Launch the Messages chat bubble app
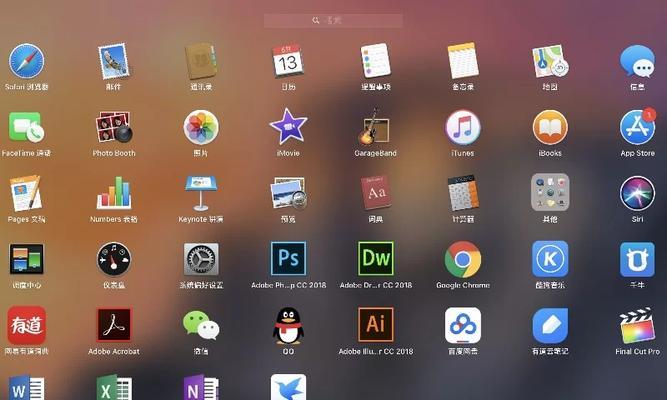This screenshot has height=400, width=667. 637,61
